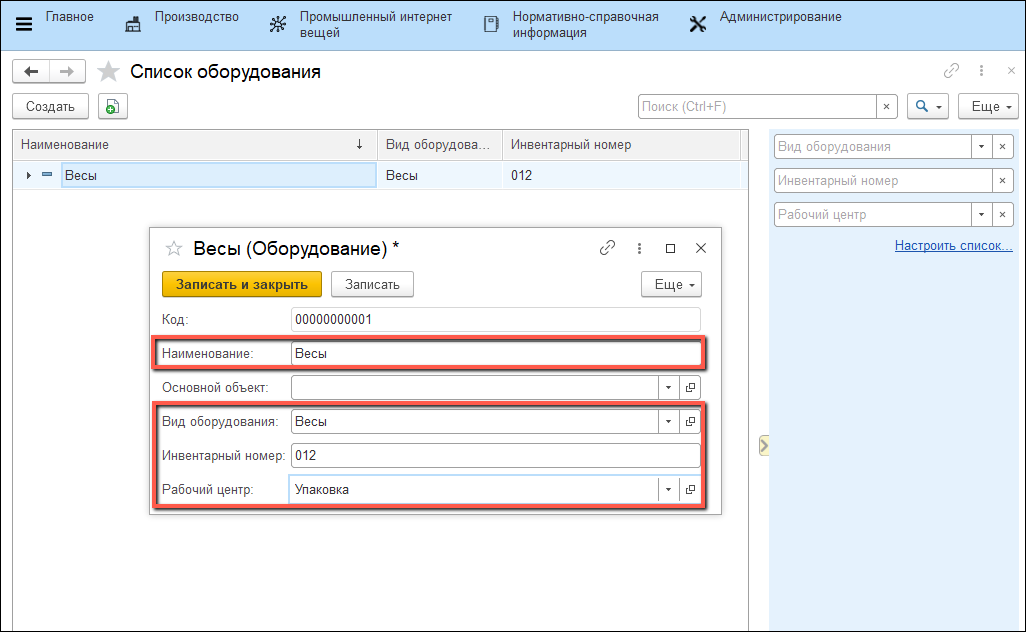Clear the Инвентарный номер filter

point(1002,181)
